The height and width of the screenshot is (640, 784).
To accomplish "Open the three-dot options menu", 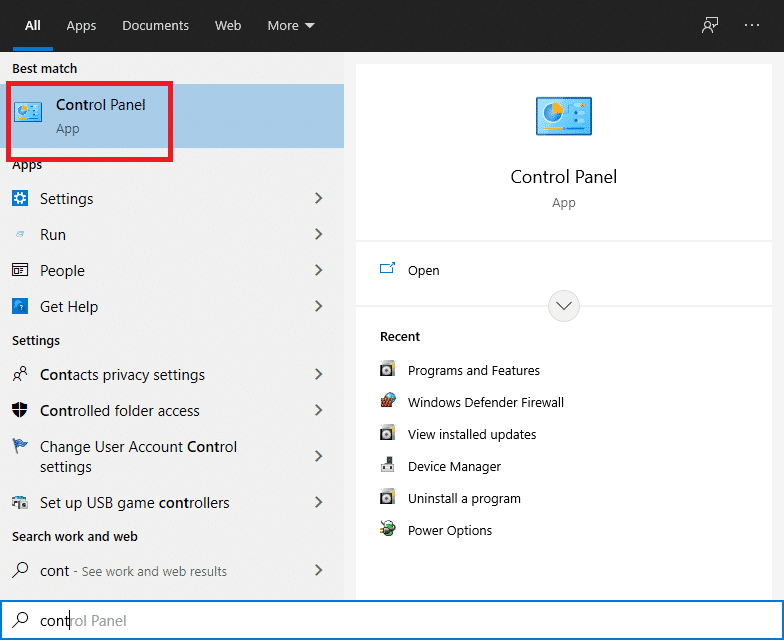I will click(752, 26).
